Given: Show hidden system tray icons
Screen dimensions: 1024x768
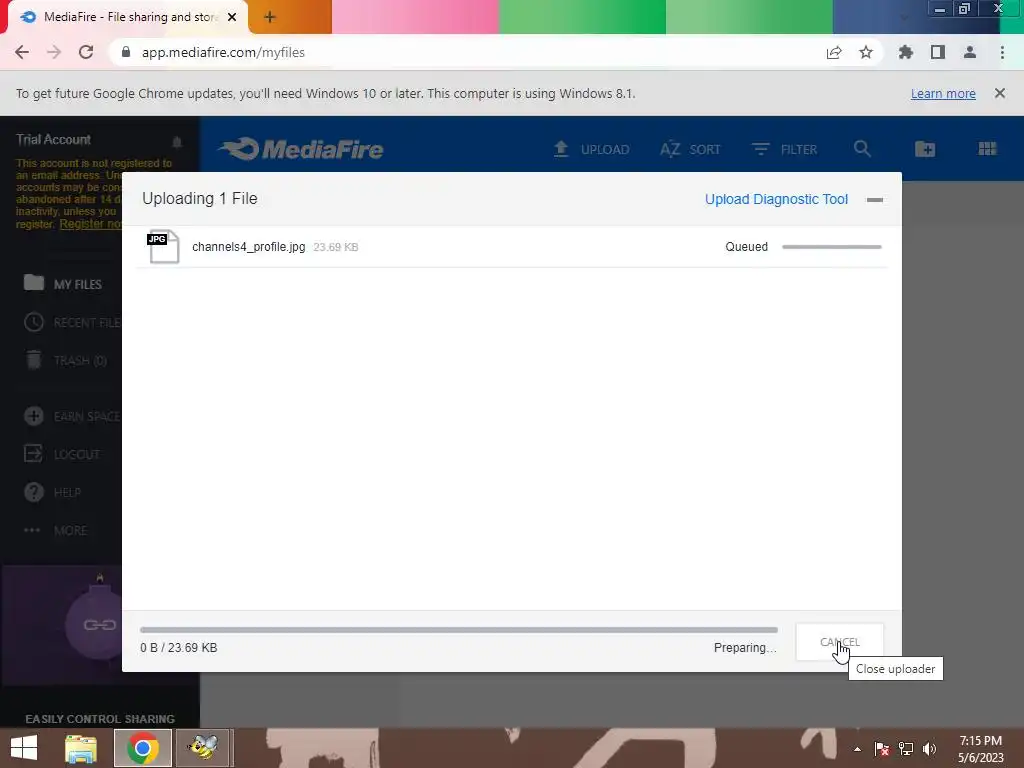Looking at the screenshot, I should click(857, 749).
